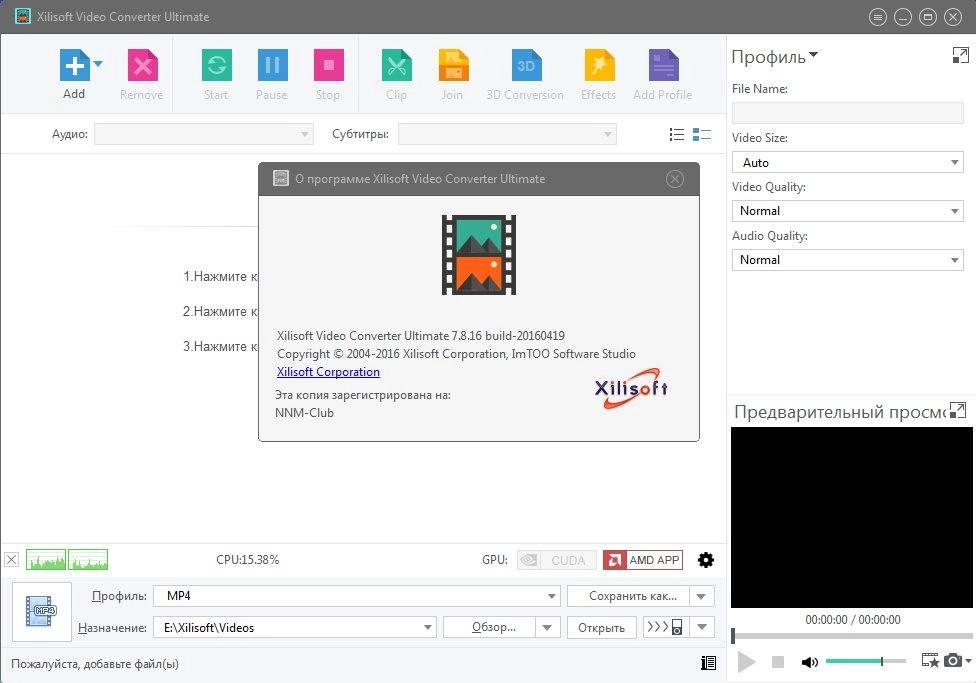Expand the preview panel with corner icon
Image resolution: width=976 pixels, height=683 pixels.
pos(958,410)
